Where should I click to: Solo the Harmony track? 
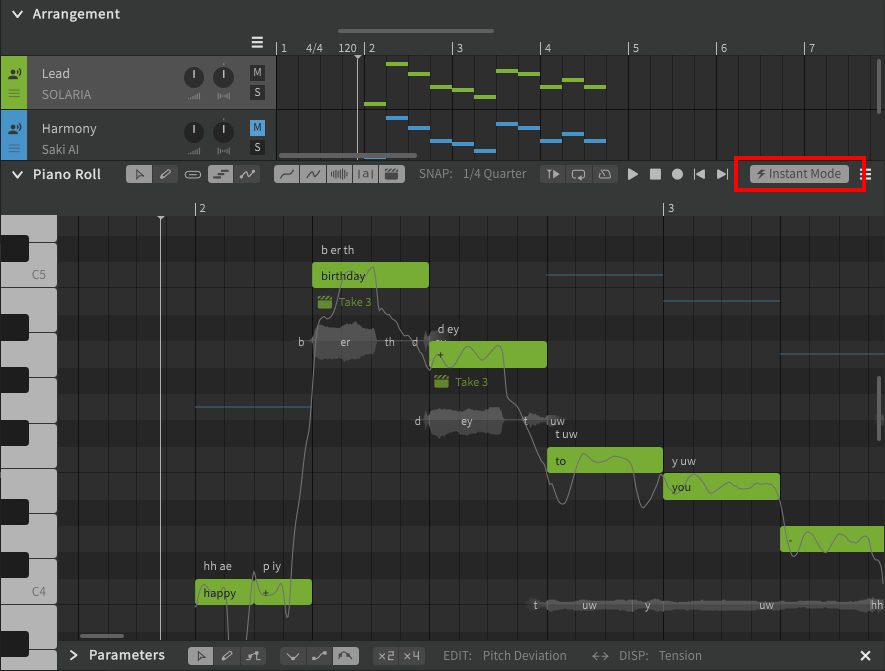tap(256, 146)
